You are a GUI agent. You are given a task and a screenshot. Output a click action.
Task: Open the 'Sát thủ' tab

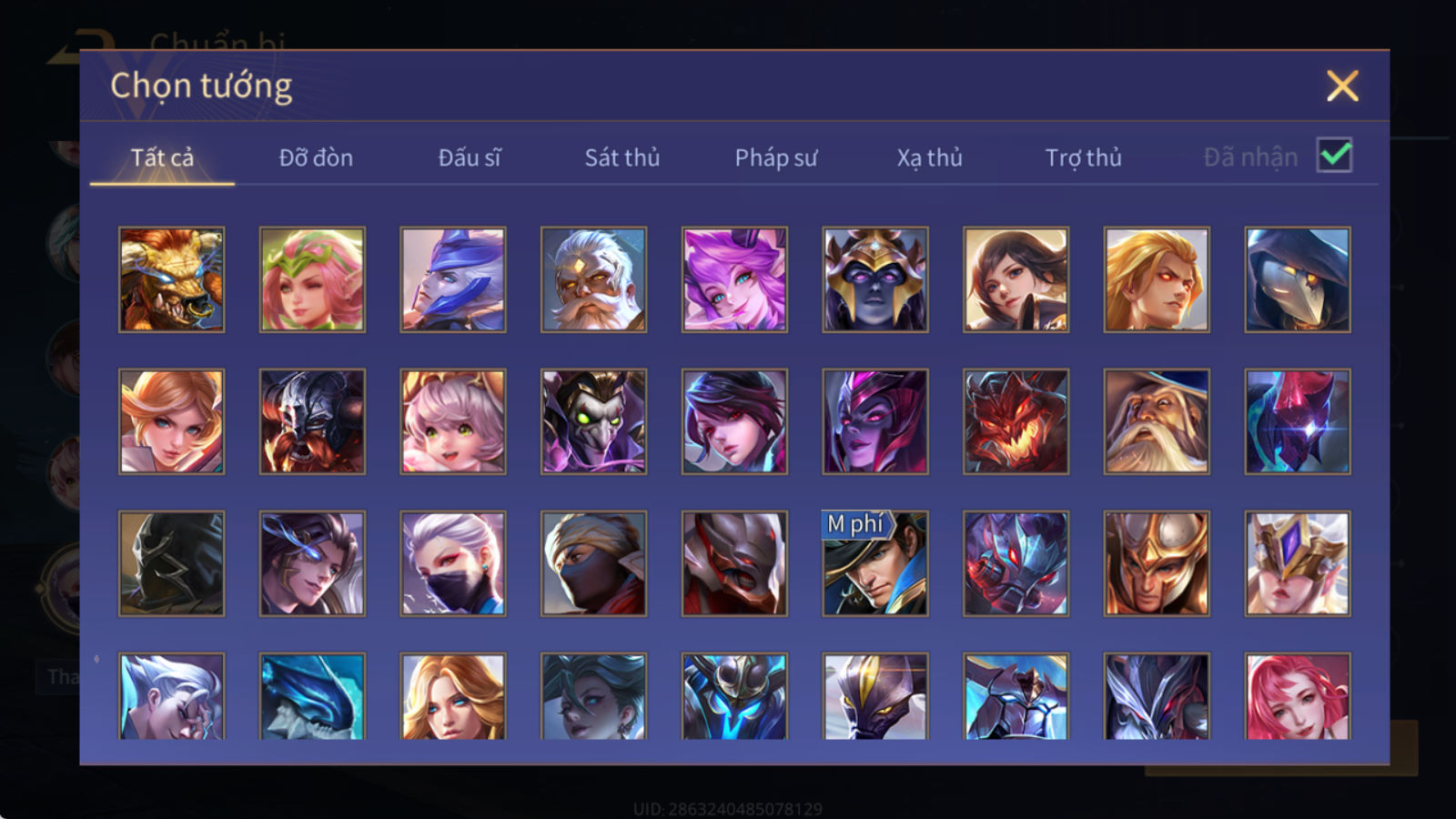[x=622, y=157]
